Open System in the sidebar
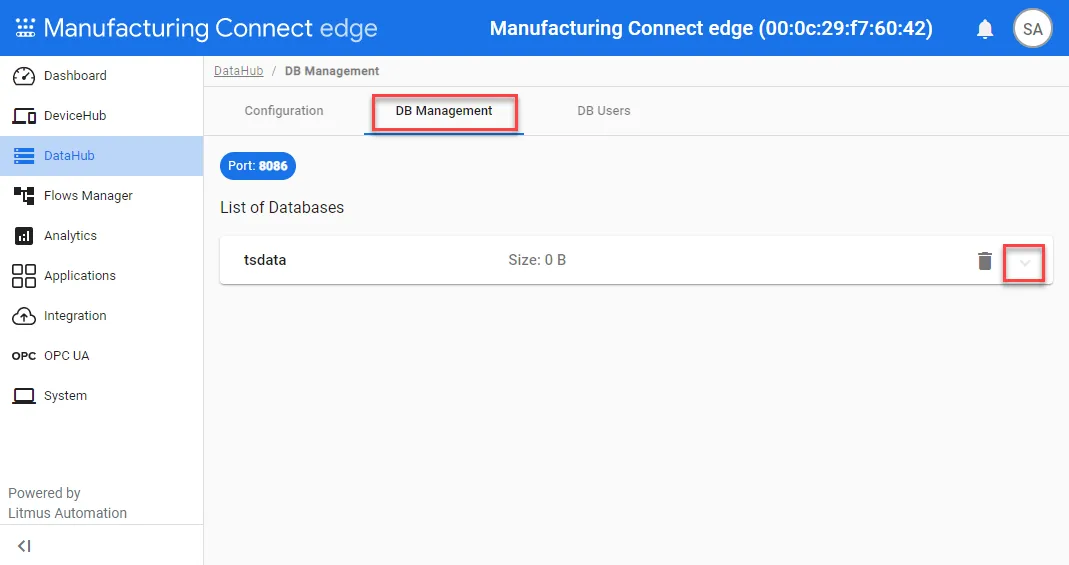 [x=102, y=396]
